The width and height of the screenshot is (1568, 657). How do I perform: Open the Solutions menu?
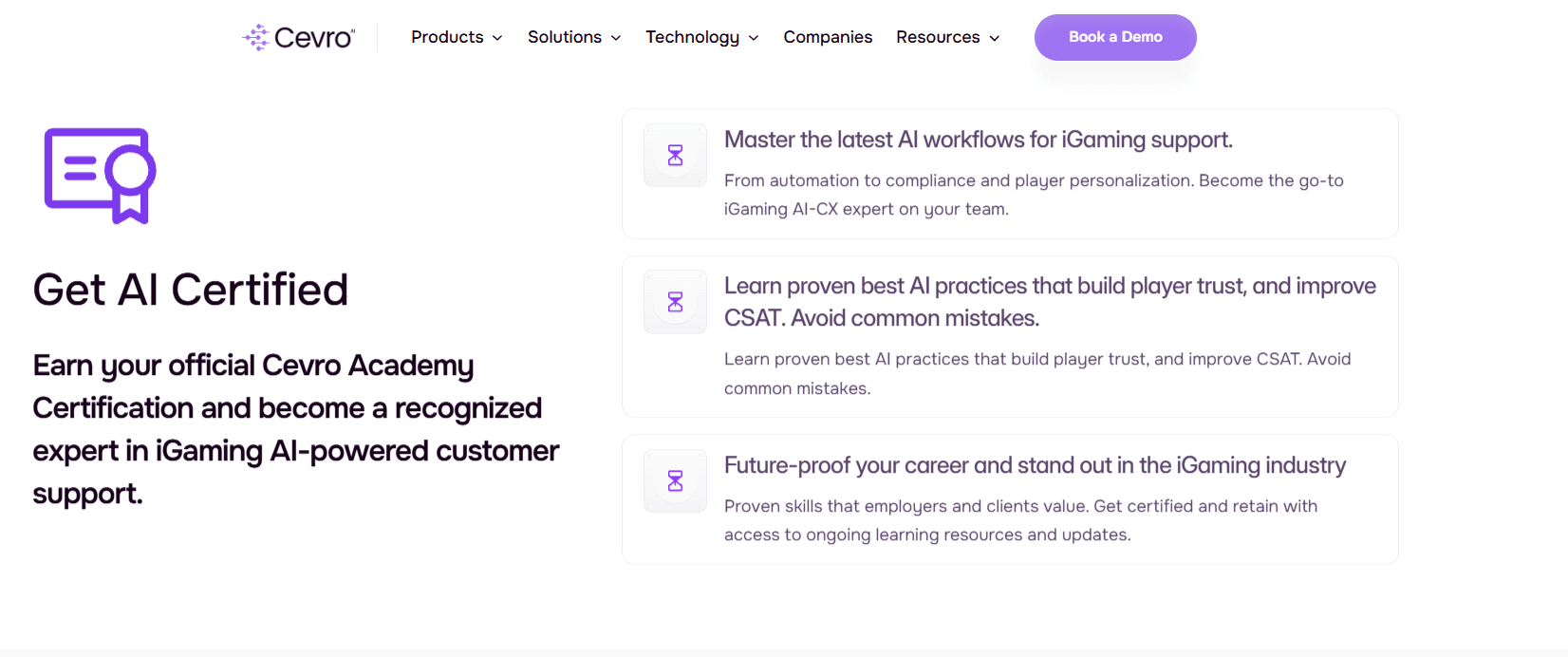click(x=574, y=37)
